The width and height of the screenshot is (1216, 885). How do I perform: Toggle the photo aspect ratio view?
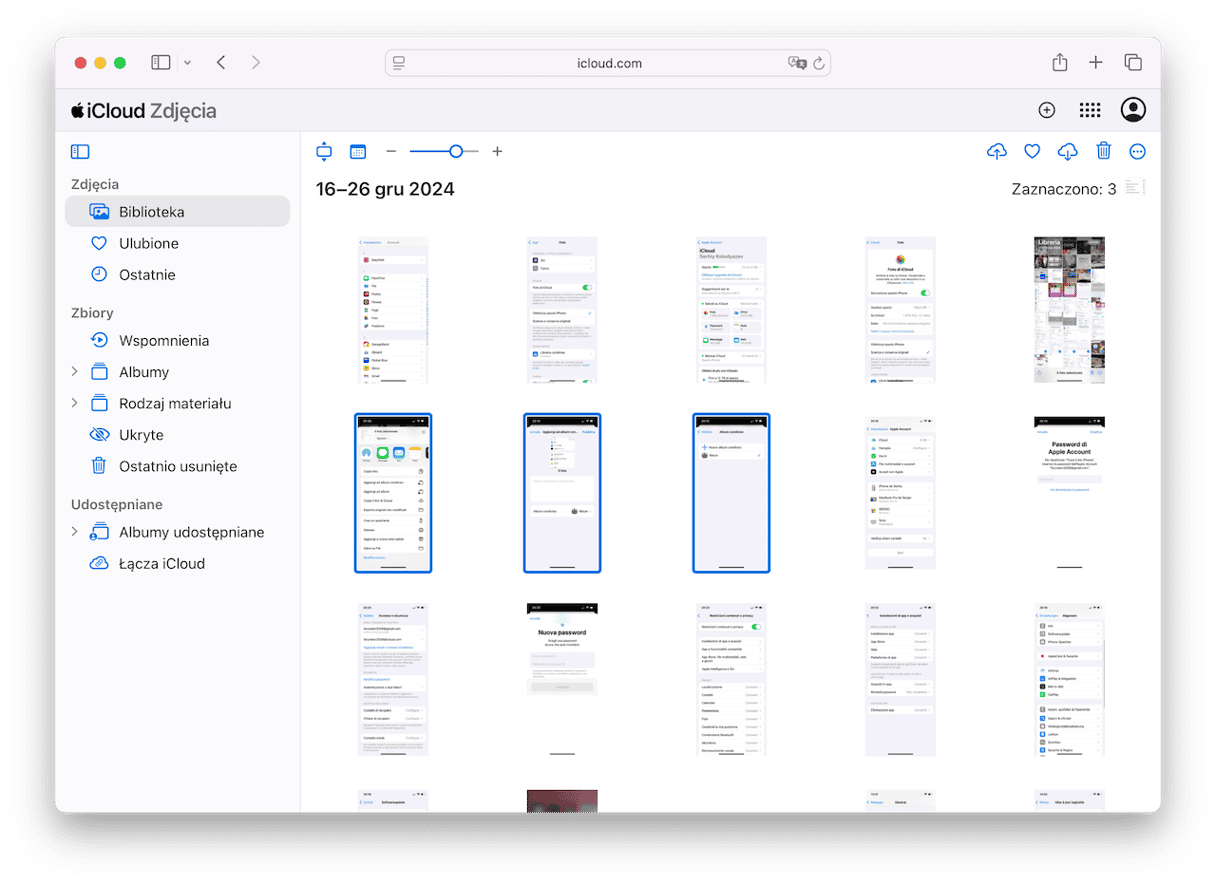pyautogui.click(x=323, y=152)
